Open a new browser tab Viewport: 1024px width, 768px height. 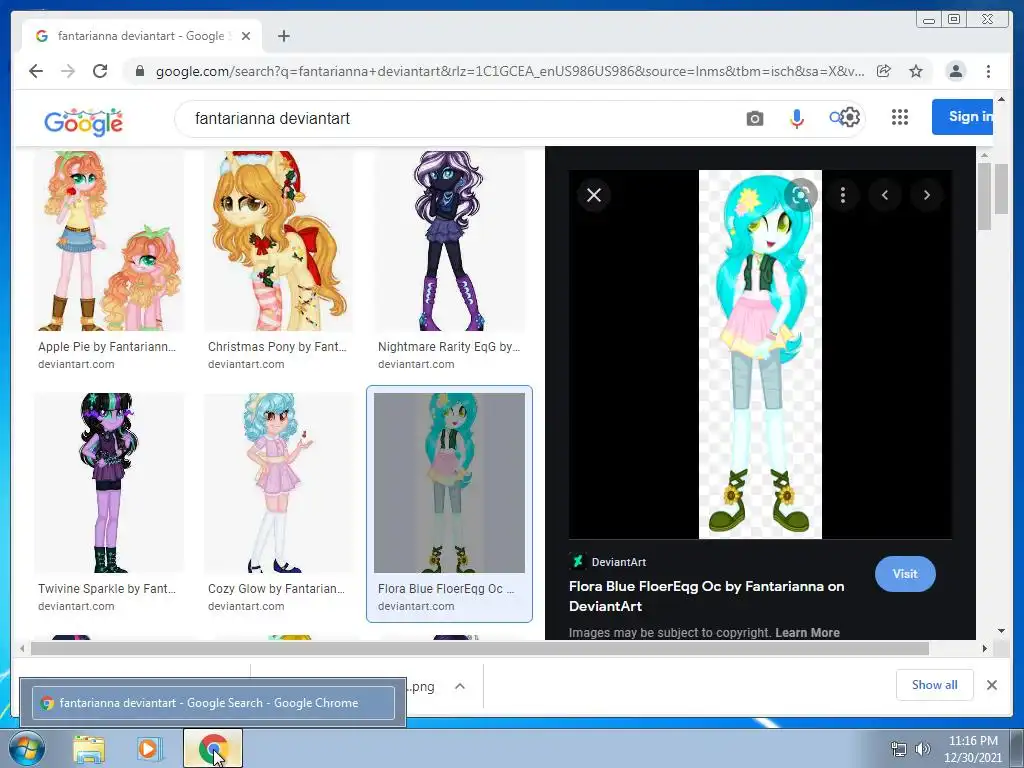click(x=283, y=36)
